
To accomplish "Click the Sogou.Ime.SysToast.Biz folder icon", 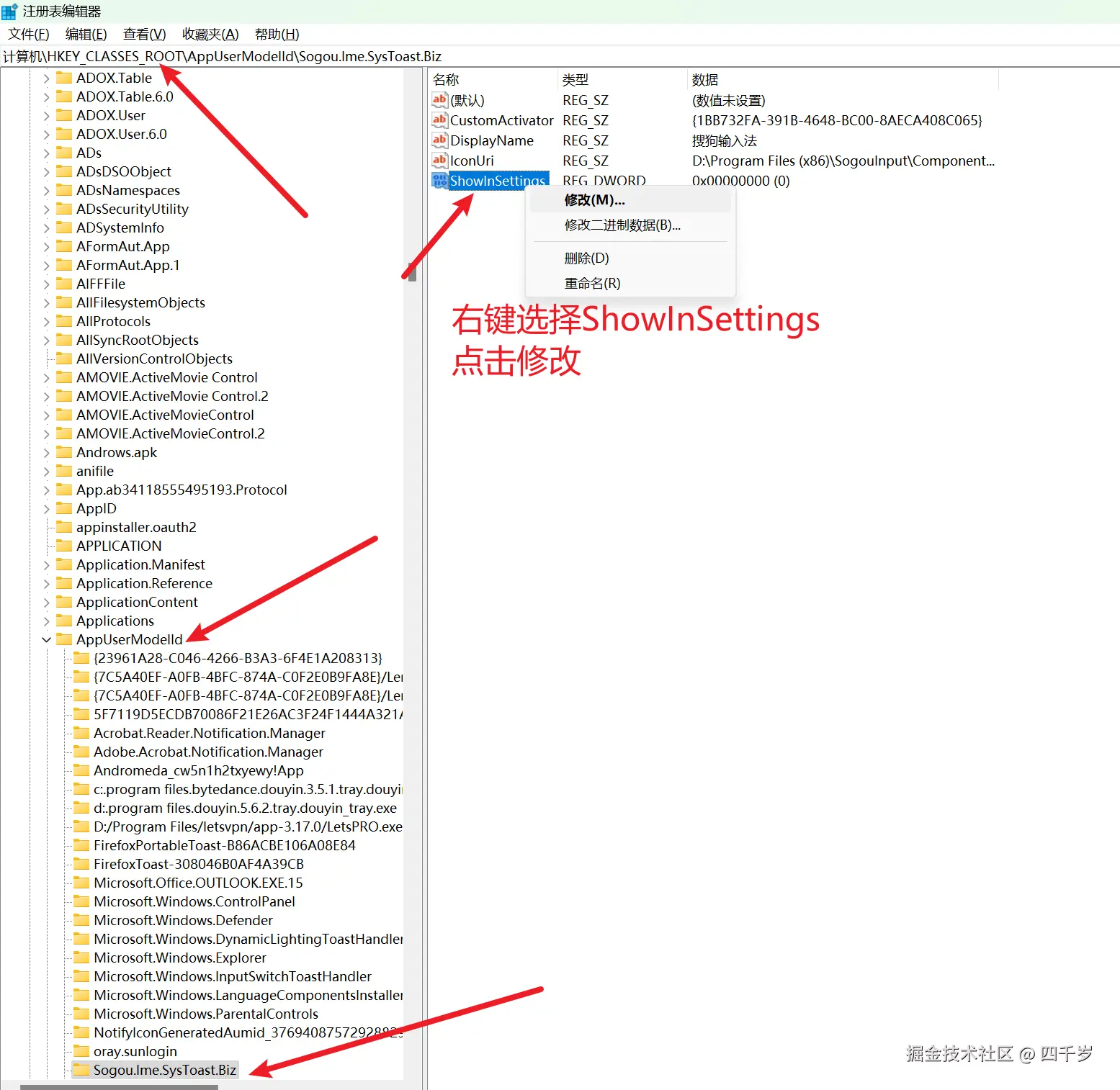I will coord(81,1070).
